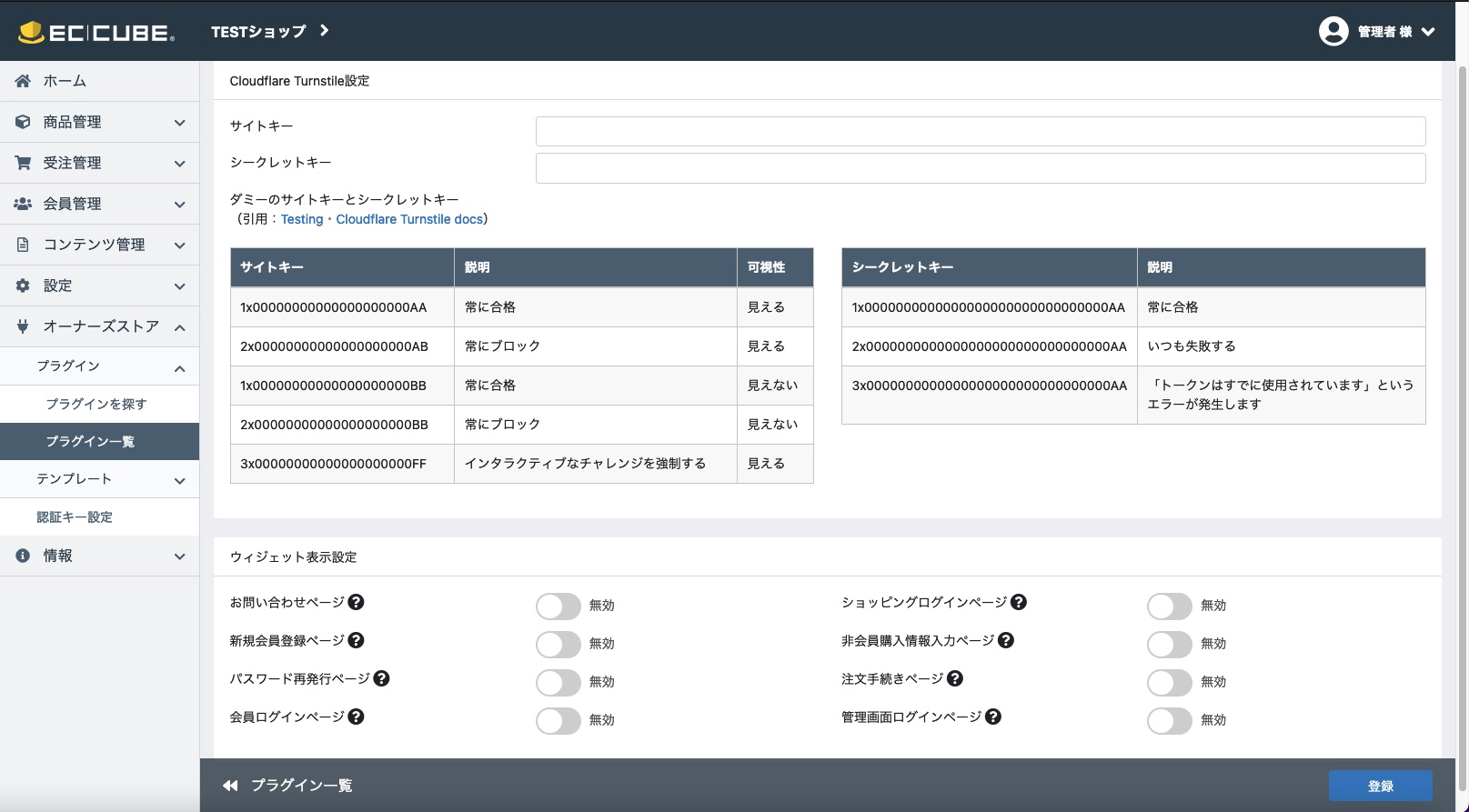Click help icon beside 管理画面ログインページ
This screenshot has height=812, width=1469.
pos(993,717)
